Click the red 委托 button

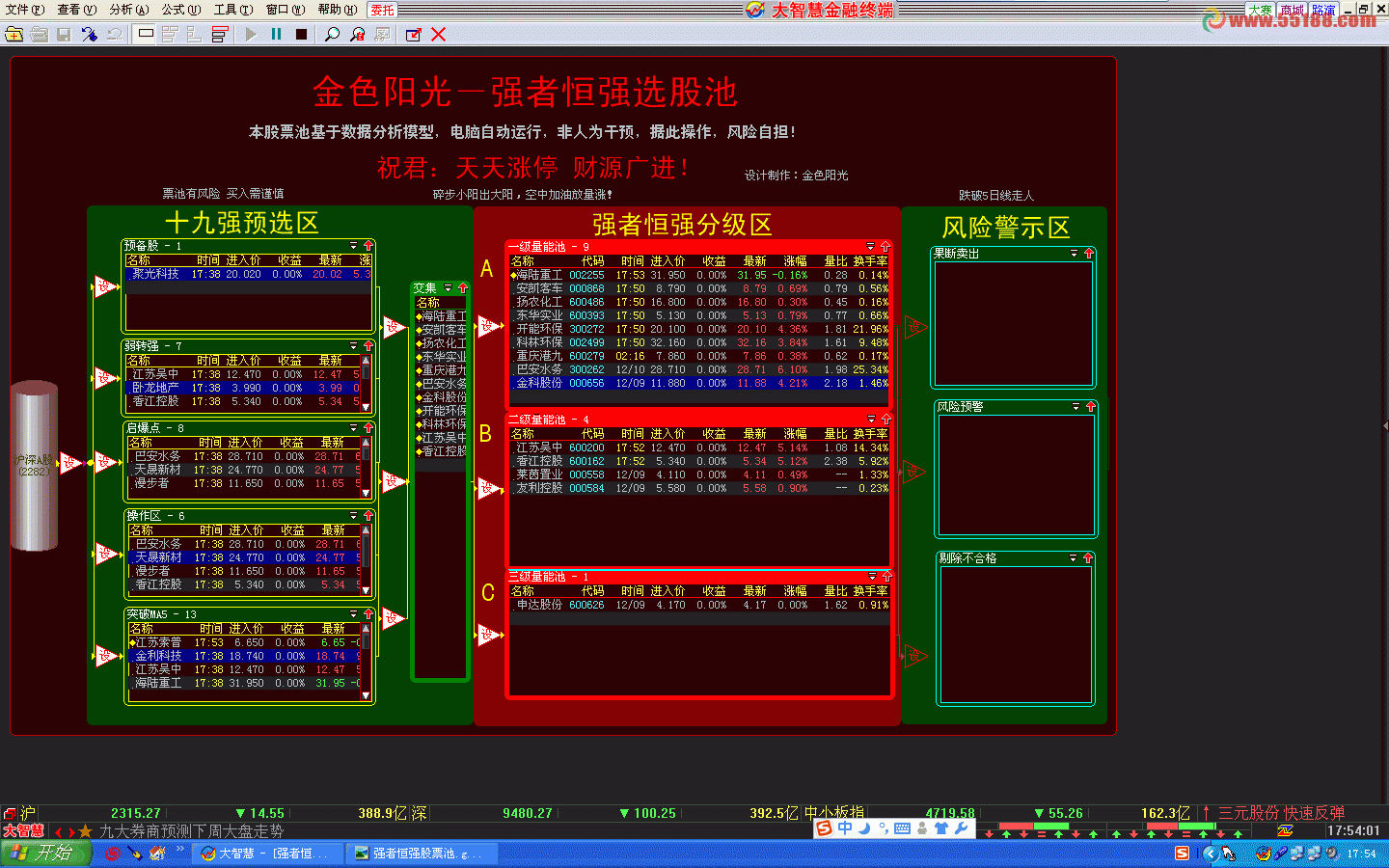tap(383, 10)
